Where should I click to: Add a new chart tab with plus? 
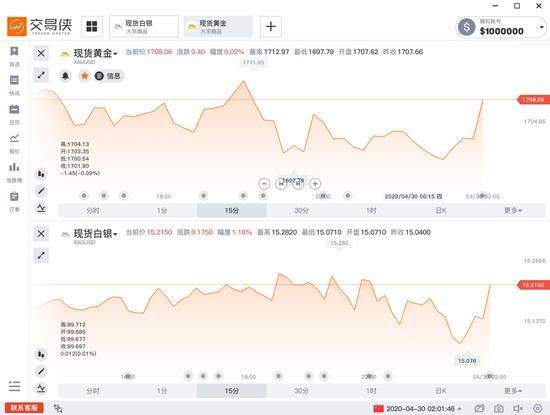click(x=271, y=26)
